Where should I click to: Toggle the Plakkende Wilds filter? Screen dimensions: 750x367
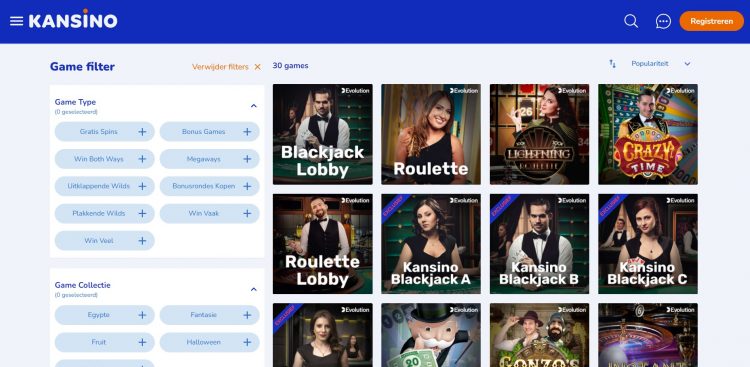click(x=105, y=213)
